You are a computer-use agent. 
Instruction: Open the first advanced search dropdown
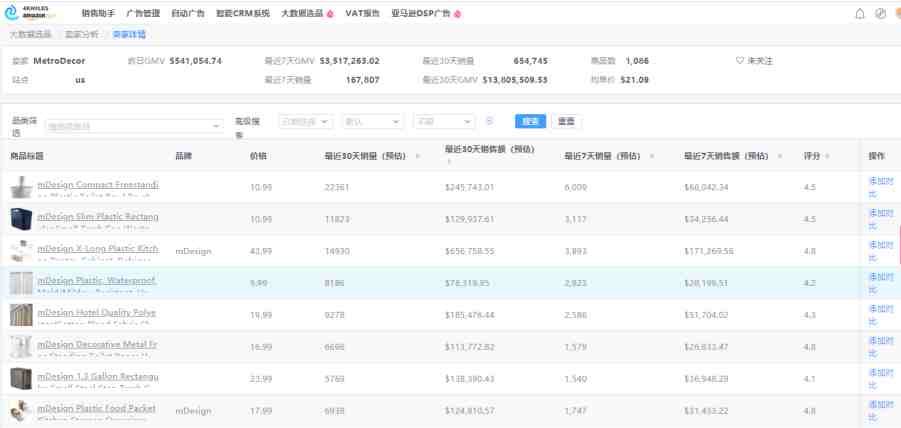pos(306,122)
